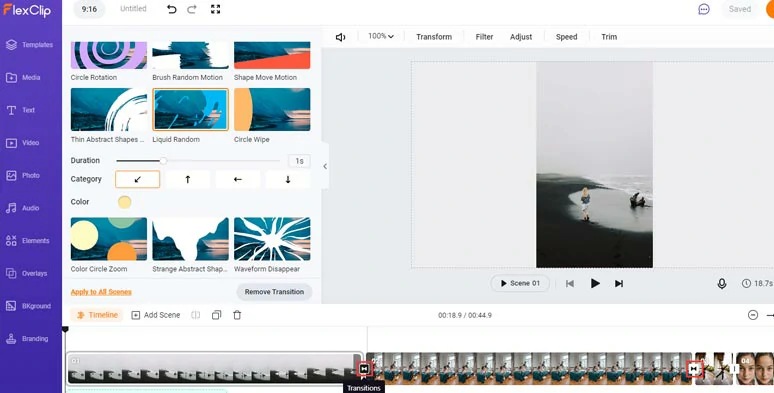This screenshot has width=774, height=393.
Task: Switch to Timeline view
Action: [97, 315]
